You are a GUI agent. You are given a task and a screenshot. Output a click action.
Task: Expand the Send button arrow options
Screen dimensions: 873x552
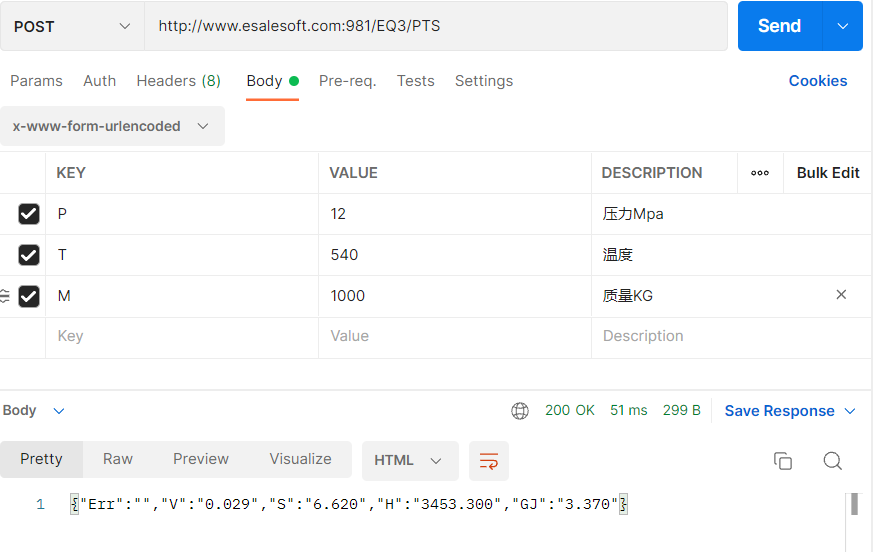click(842, 27)
